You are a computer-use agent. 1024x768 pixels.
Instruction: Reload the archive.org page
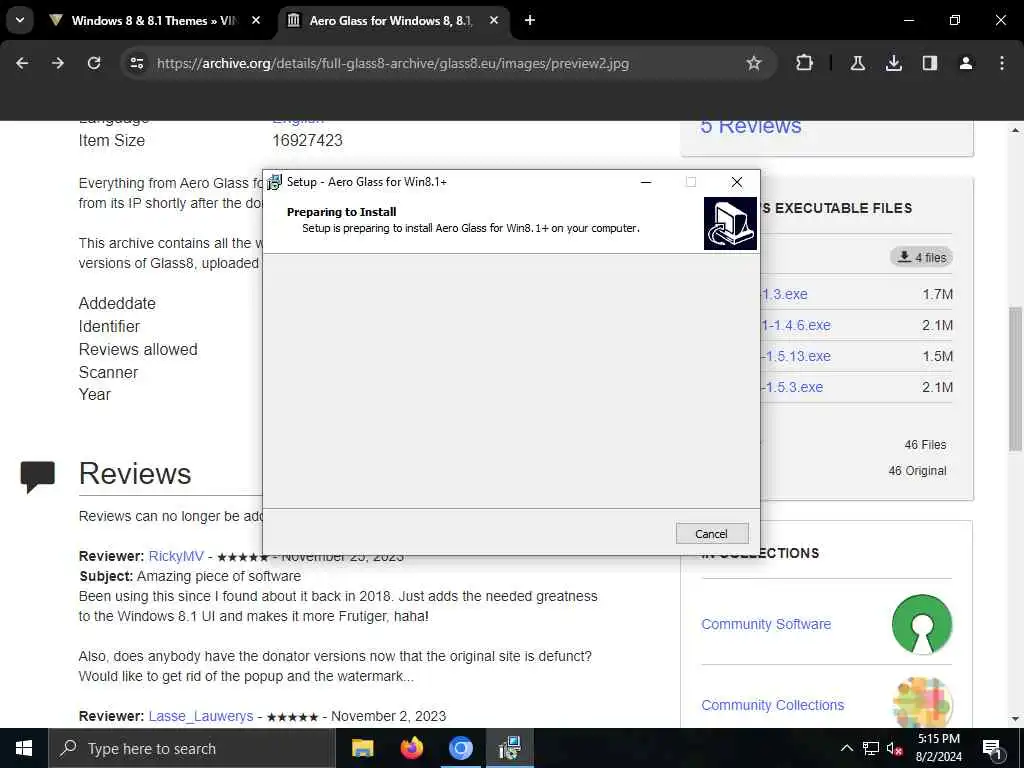(94, 63)
